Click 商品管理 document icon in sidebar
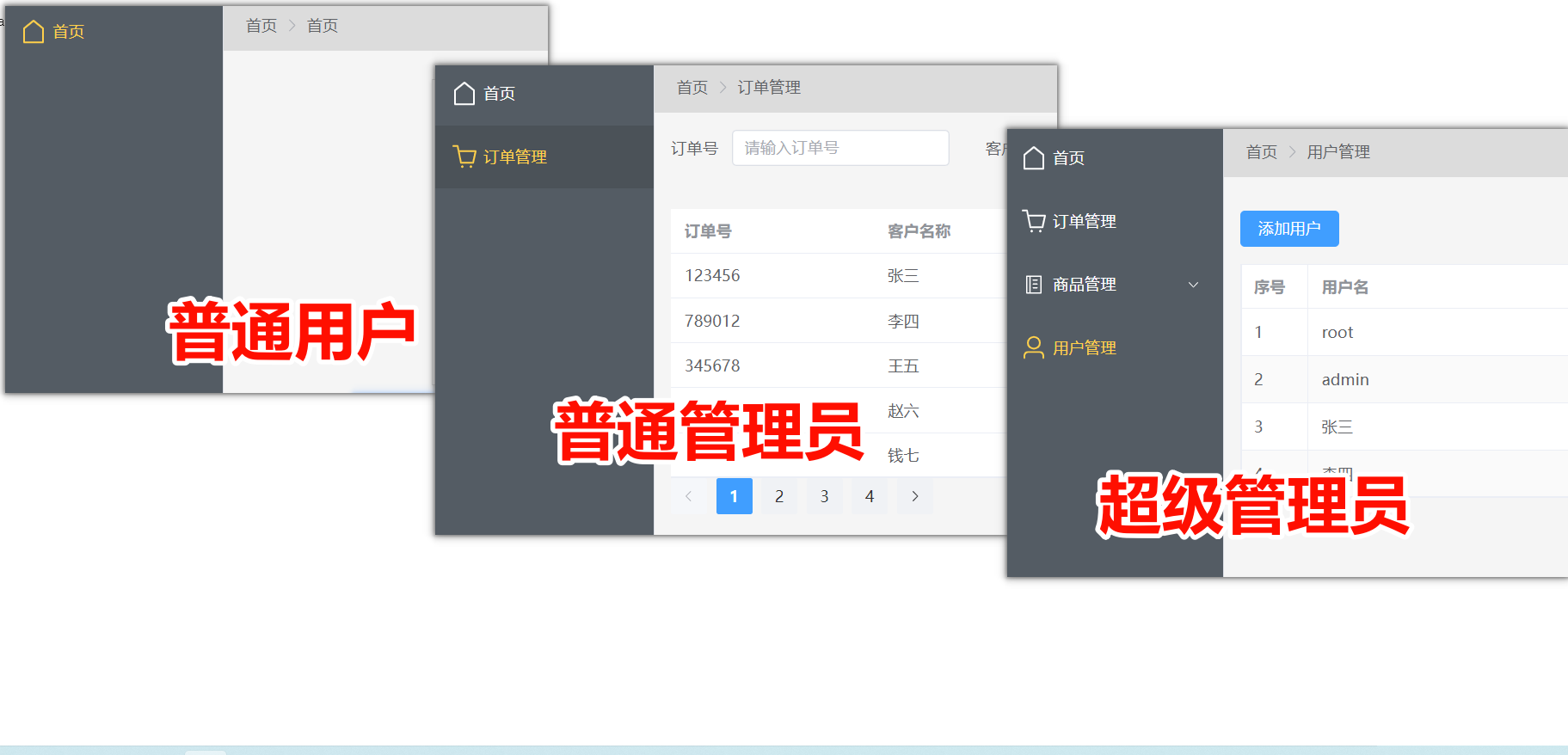 [x=1034, y=285]
